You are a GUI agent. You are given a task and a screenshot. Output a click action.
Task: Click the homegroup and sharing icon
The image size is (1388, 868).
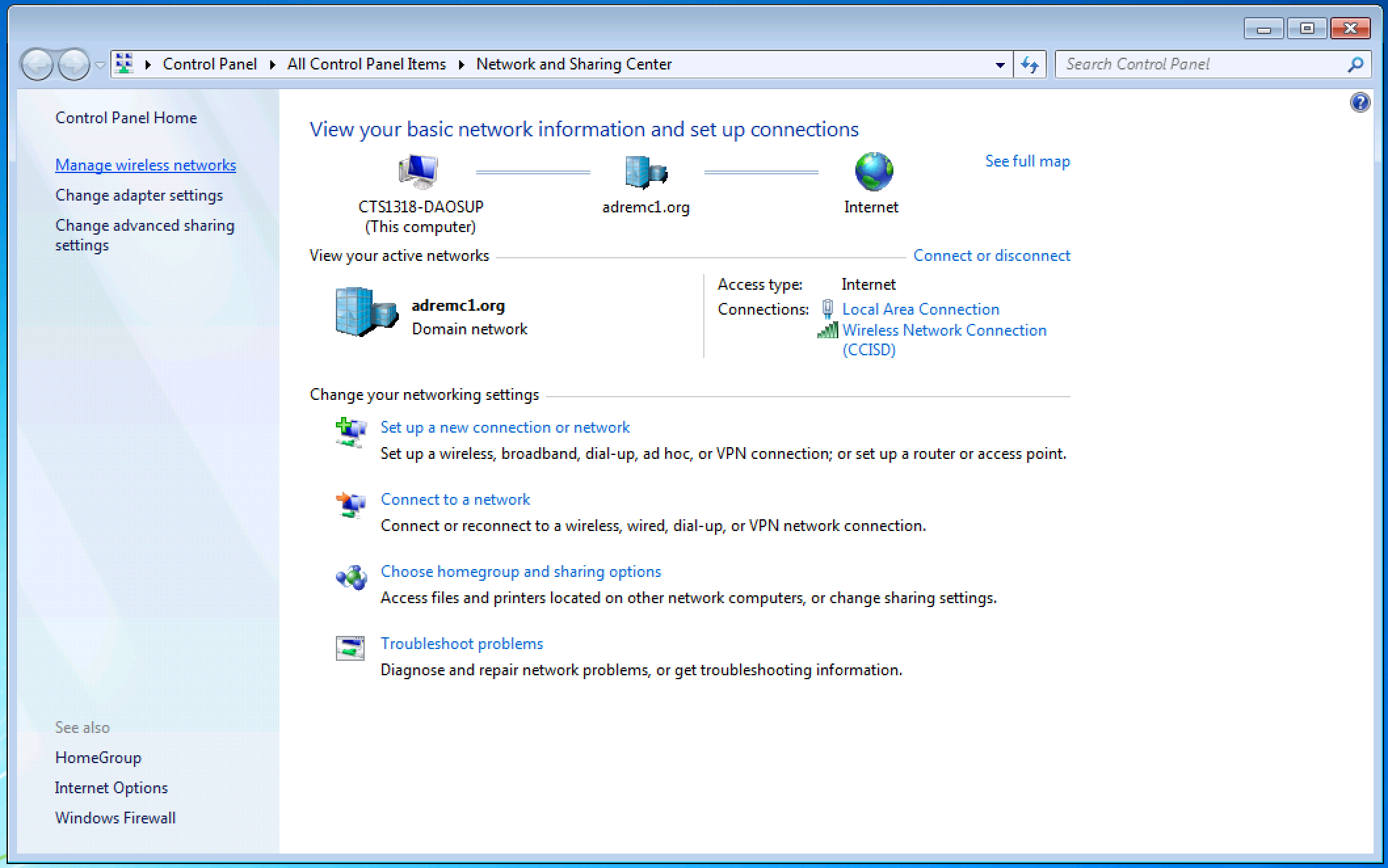[x=352, y=577]
